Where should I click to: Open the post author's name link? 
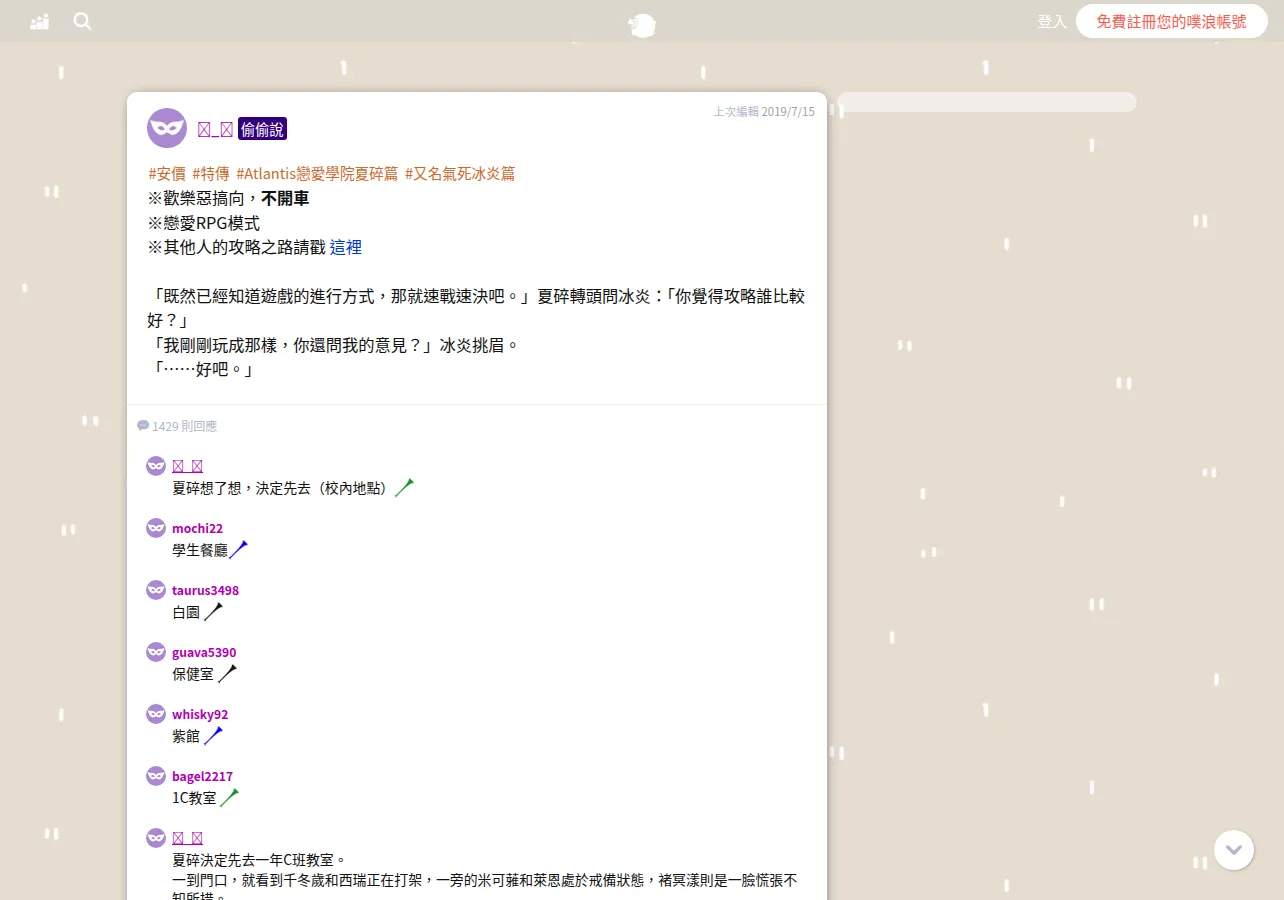[x=215, y=129]
